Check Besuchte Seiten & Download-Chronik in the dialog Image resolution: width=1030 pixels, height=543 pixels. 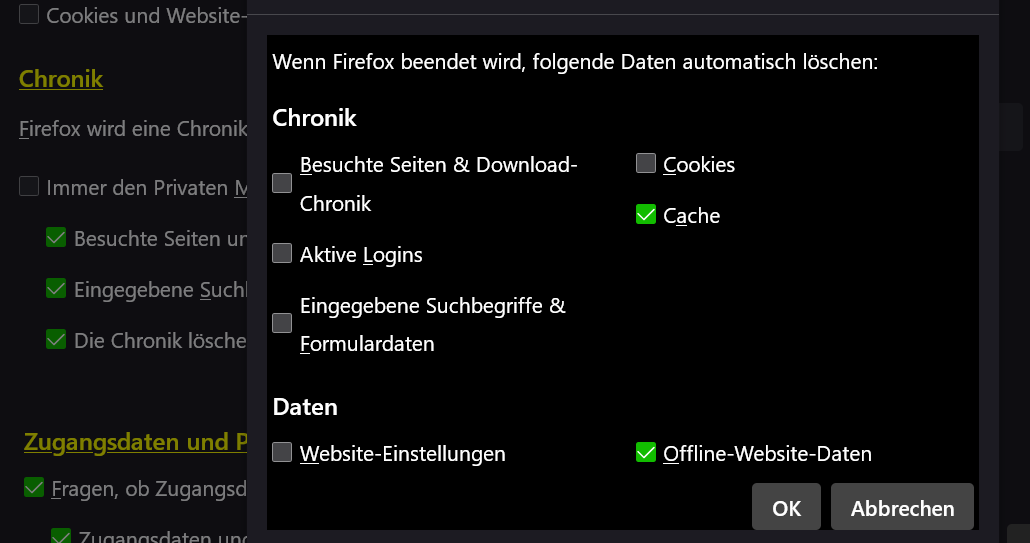[282, 183]
